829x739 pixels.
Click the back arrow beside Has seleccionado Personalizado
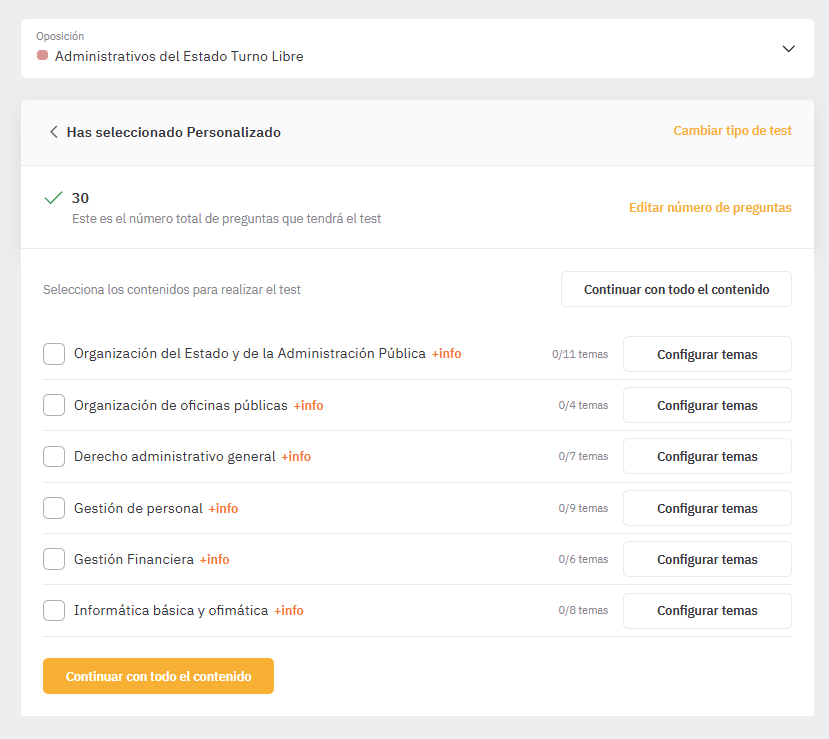53,132
